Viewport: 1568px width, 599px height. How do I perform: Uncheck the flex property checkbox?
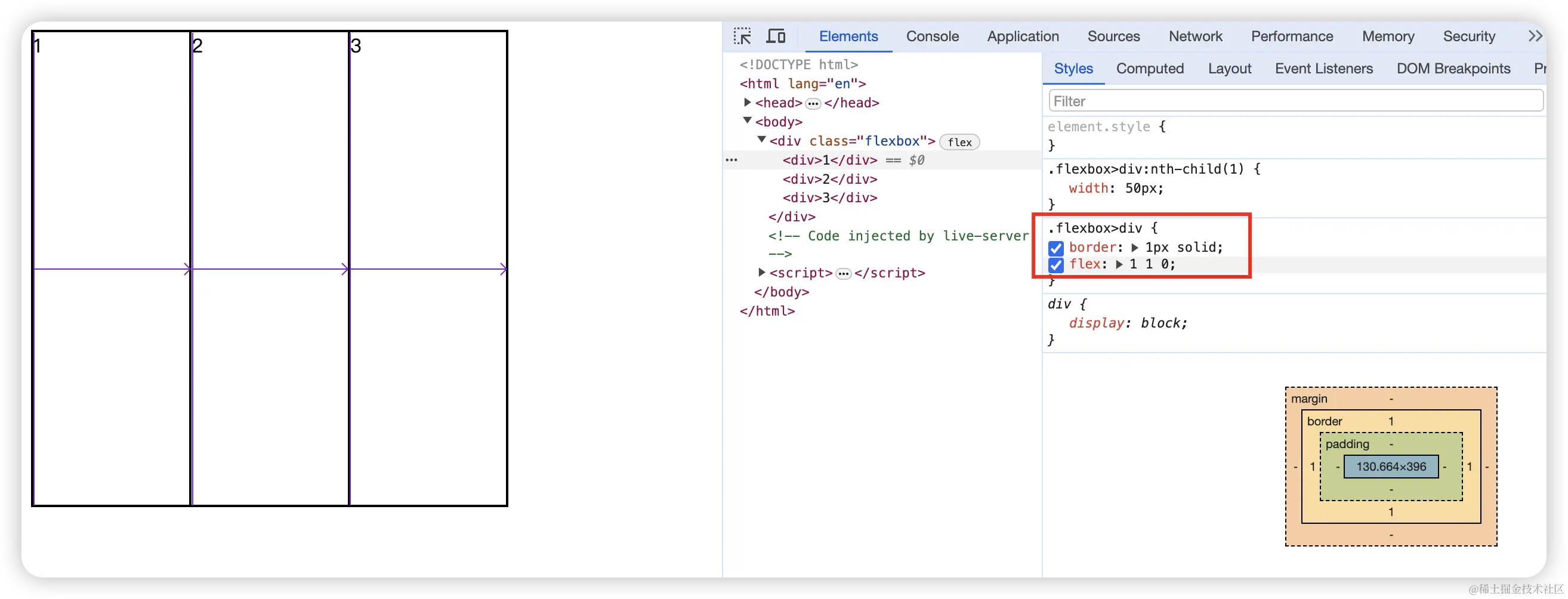click(1055, 265)
